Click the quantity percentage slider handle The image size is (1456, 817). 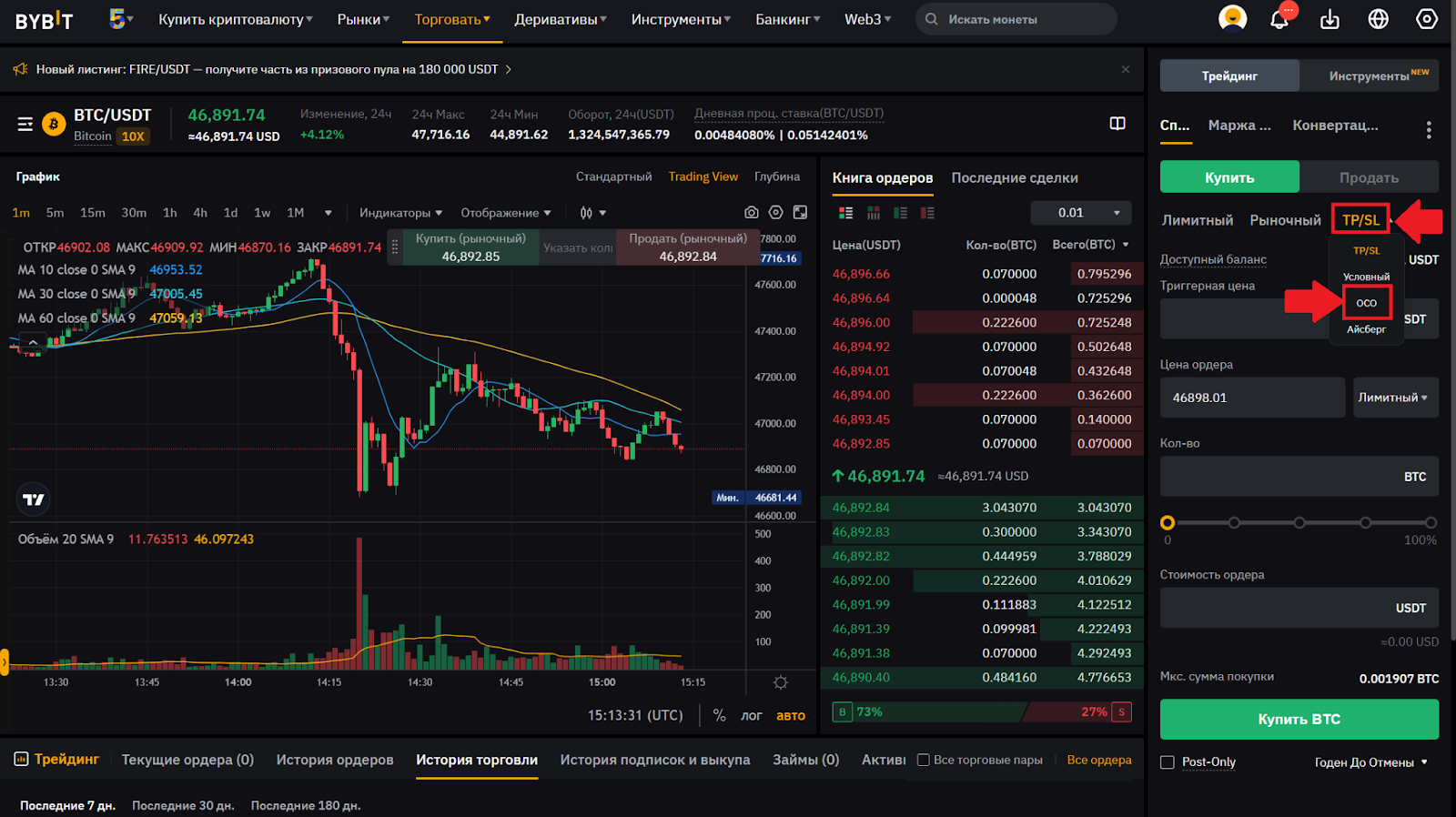click(1168, 522)
